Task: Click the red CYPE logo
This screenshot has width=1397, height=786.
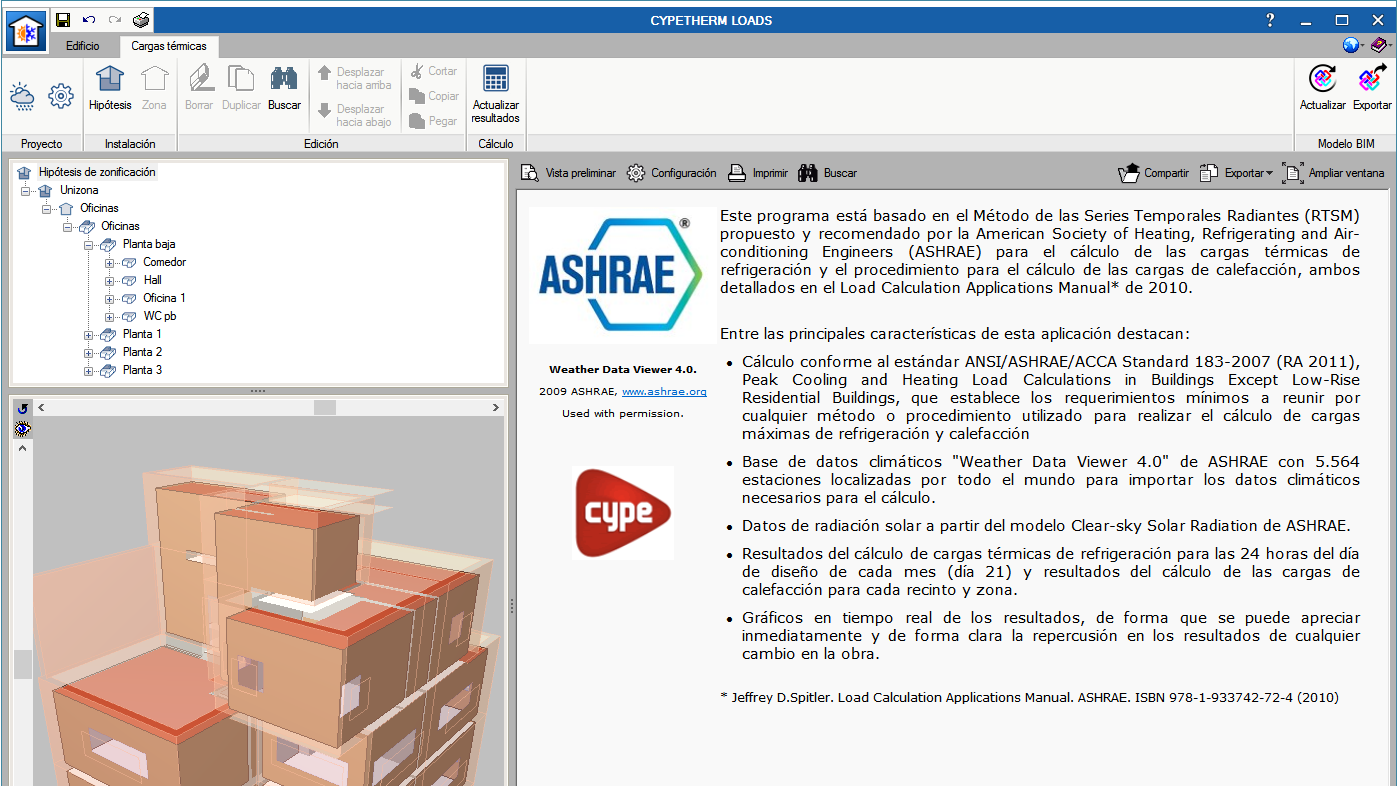Action: [623, 512]
